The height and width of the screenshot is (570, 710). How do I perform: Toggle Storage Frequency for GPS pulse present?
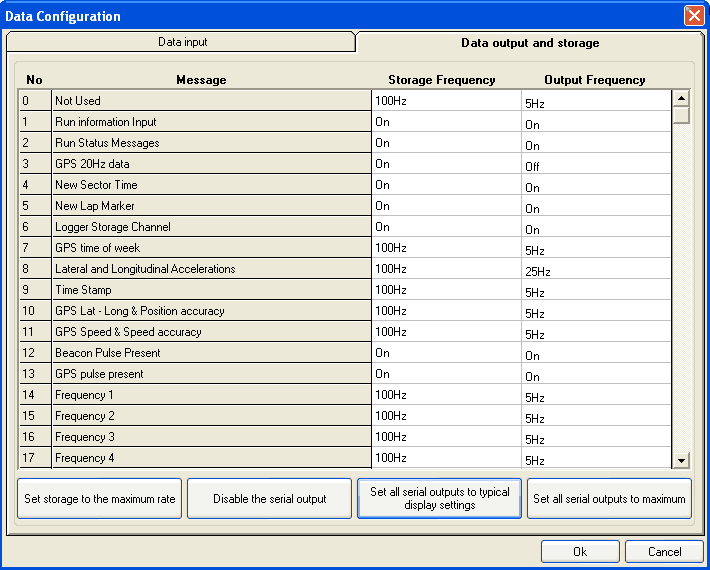coord(446,374)
